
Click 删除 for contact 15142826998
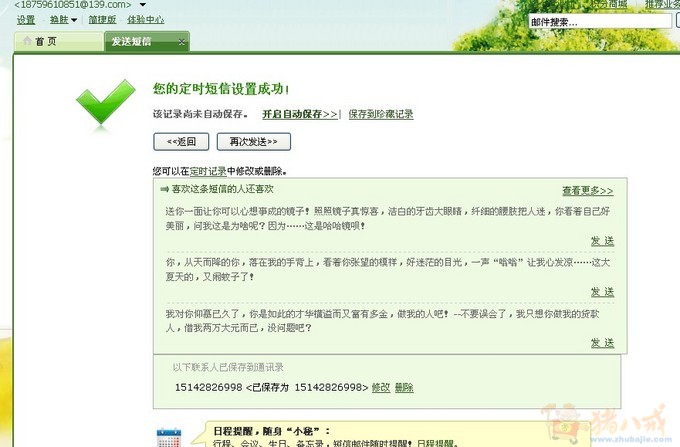click(404, 388)
